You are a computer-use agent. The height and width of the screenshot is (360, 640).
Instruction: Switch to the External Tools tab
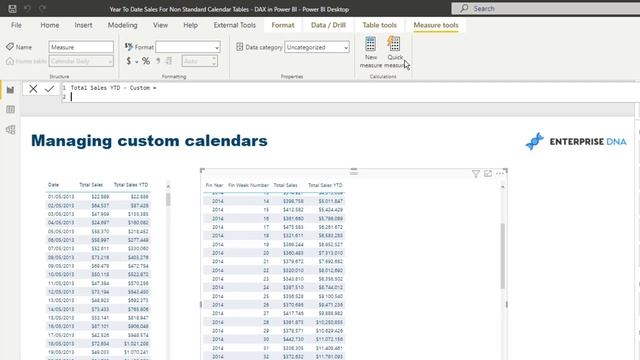click(235, 25)
